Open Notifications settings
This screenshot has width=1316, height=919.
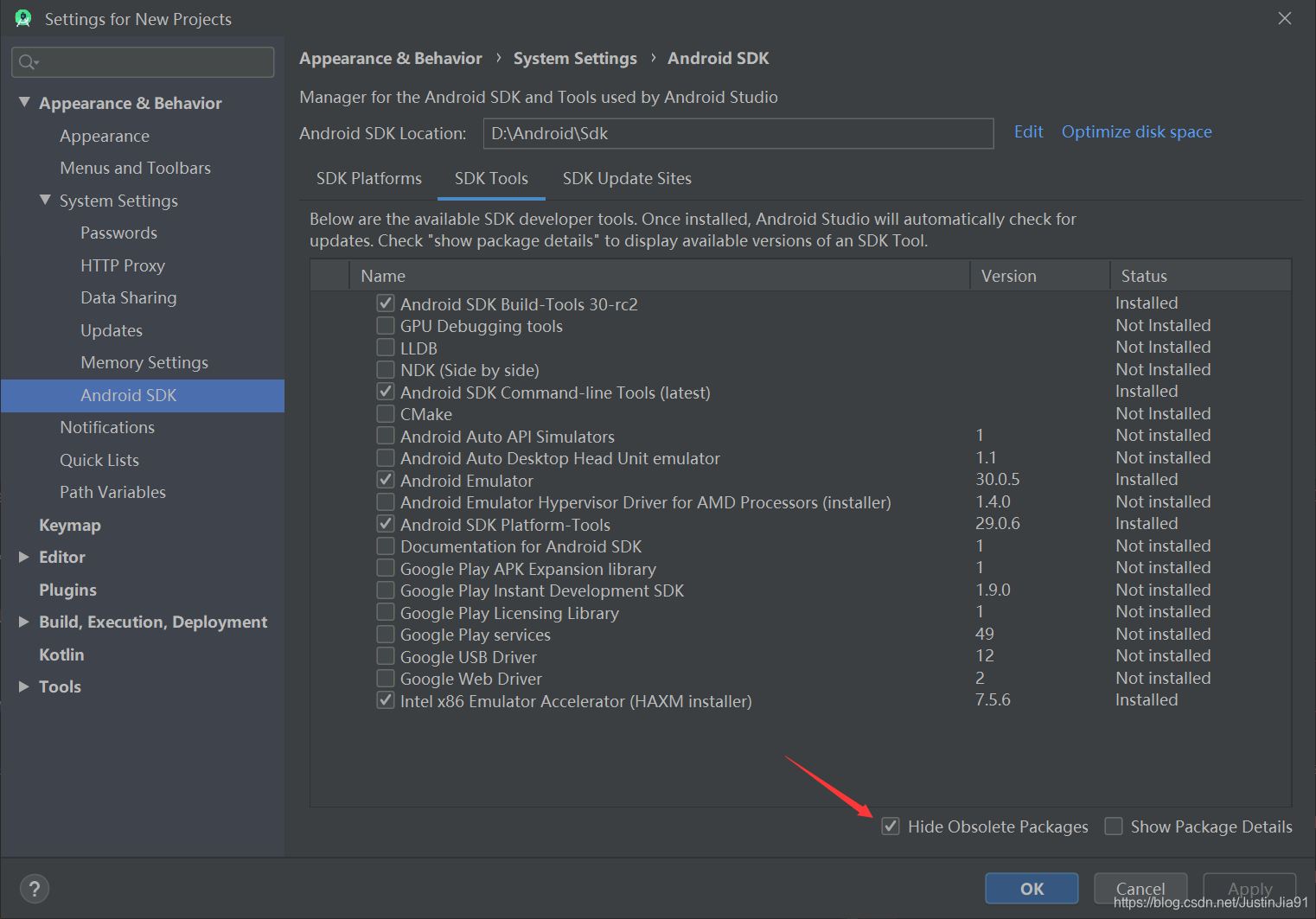107,427
